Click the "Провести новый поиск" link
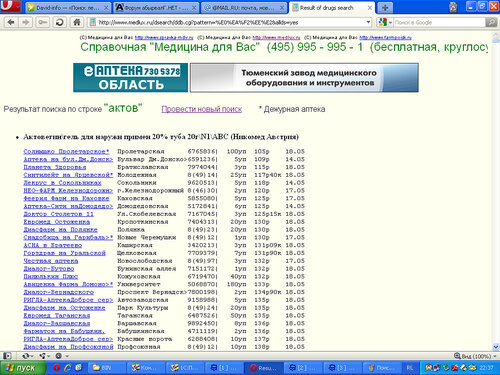This screenshot has width=500, height=375. pos(202,109)
